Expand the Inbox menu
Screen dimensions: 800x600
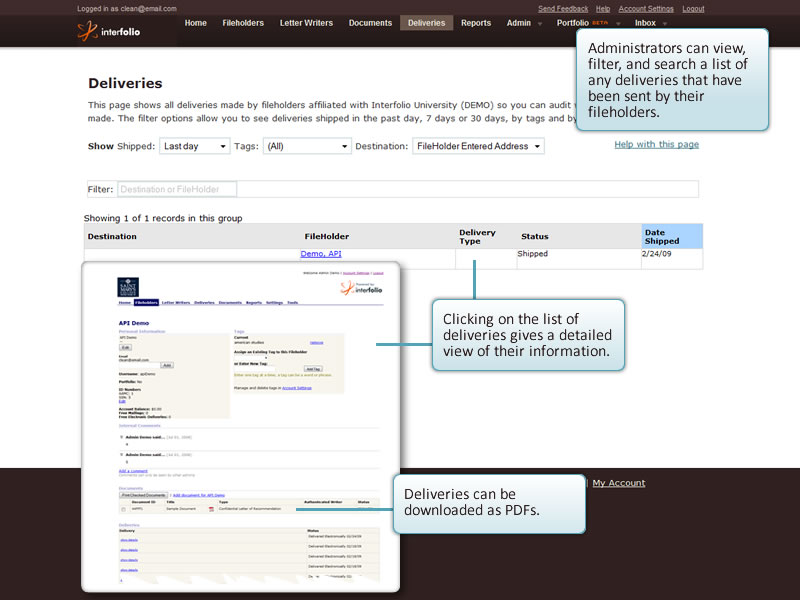pyautogui.click(x=651, y=23)
